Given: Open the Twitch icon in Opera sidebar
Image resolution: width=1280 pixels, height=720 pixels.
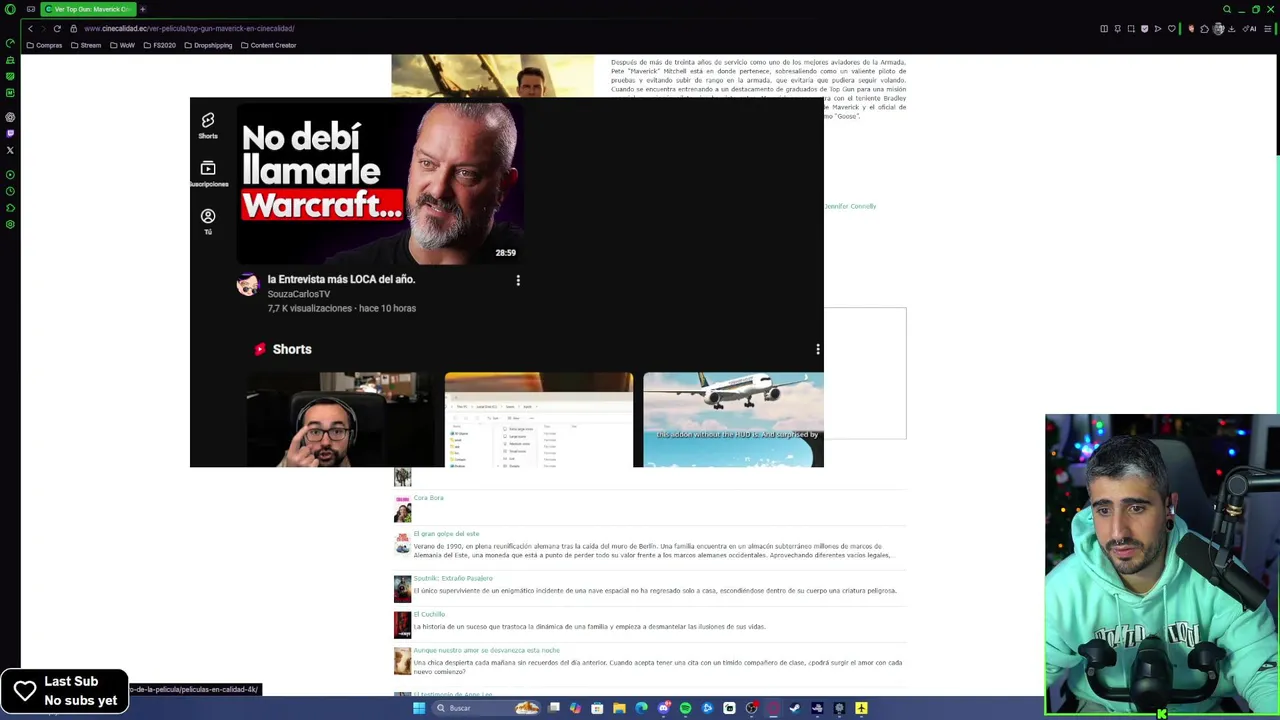Looking at the screenshot, I should point(10,133).
